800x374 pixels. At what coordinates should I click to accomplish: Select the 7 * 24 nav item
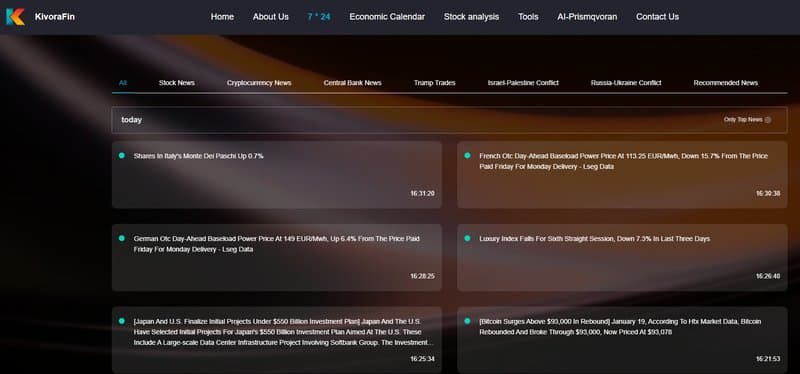[x=319, y=17]
